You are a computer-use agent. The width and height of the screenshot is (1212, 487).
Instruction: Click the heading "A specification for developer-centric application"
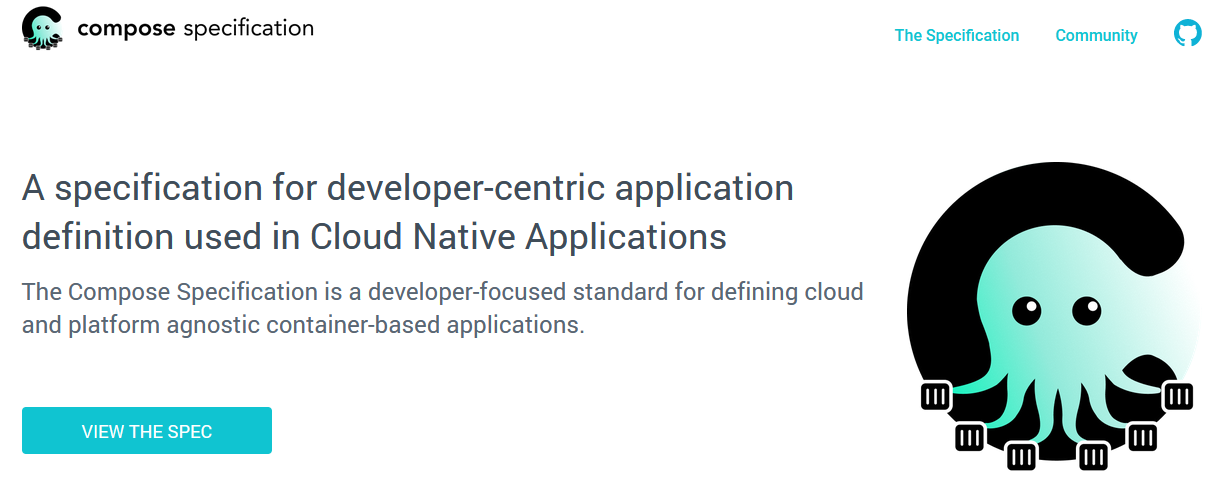(408, 188)
